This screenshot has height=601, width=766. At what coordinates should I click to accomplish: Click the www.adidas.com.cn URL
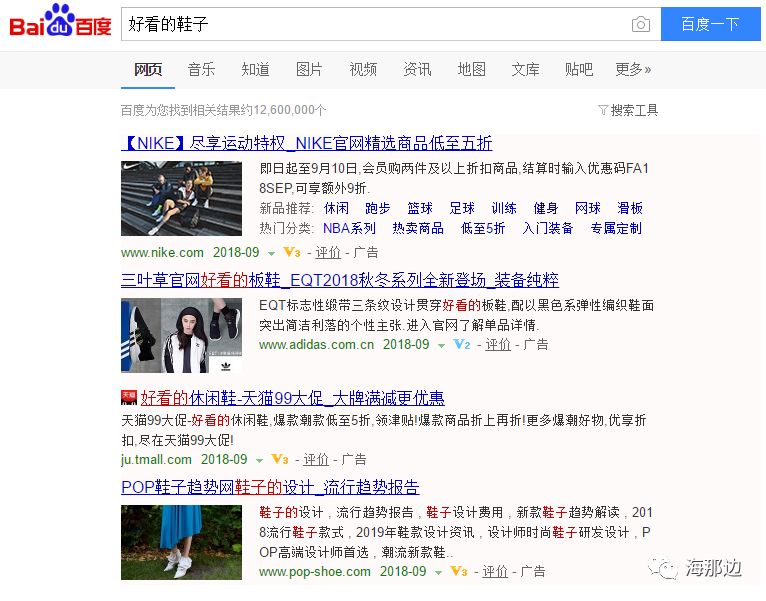click(317, 344)
